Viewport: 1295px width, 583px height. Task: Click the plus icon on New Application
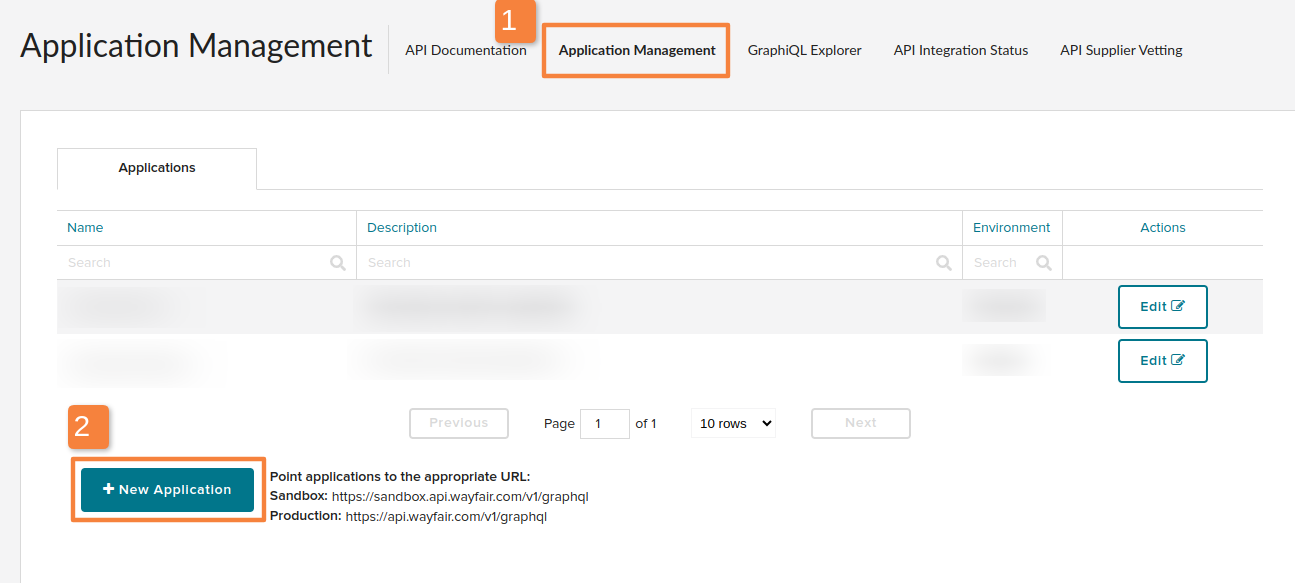(x=109, y=490)
